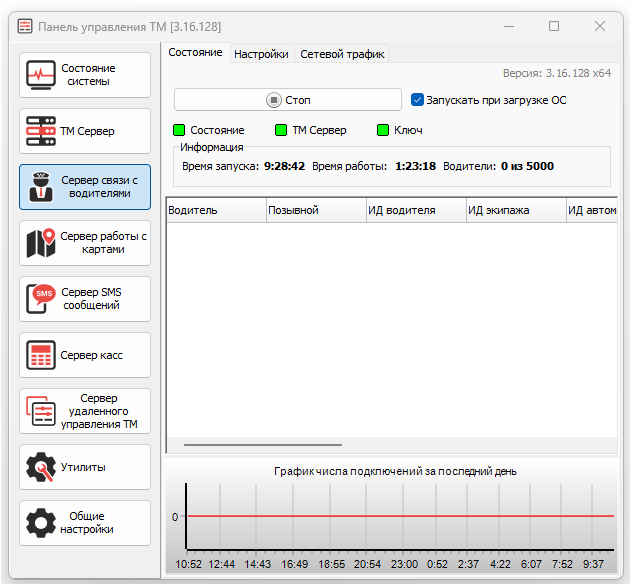Sort table by ИД водителя column
This screenshot has height=585, width=631.
[416, 210]
